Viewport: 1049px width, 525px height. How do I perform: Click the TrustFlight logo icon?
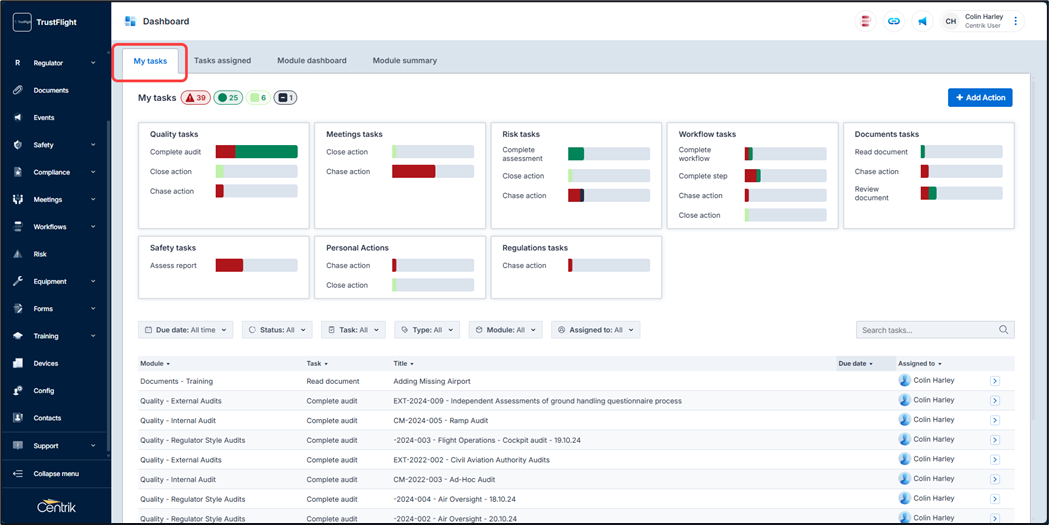pos(22,22)
